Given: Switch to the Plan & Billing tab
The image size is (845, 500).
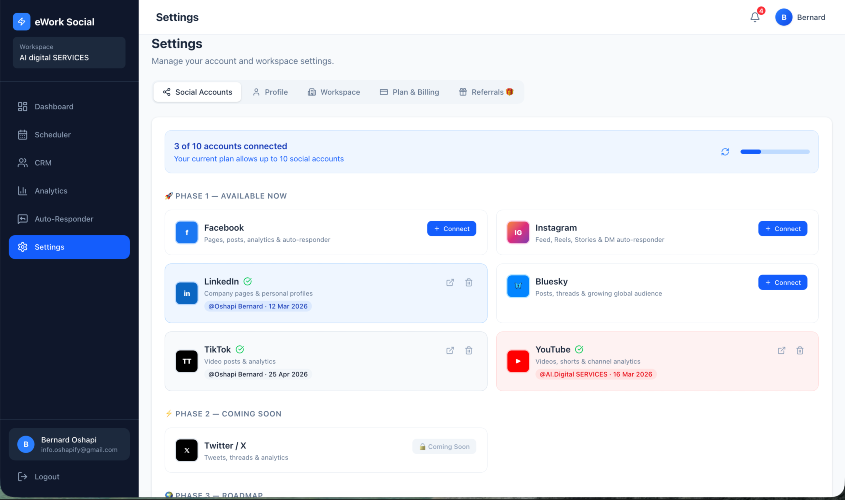Looking at the screenshot, I should tap(410, 92).
